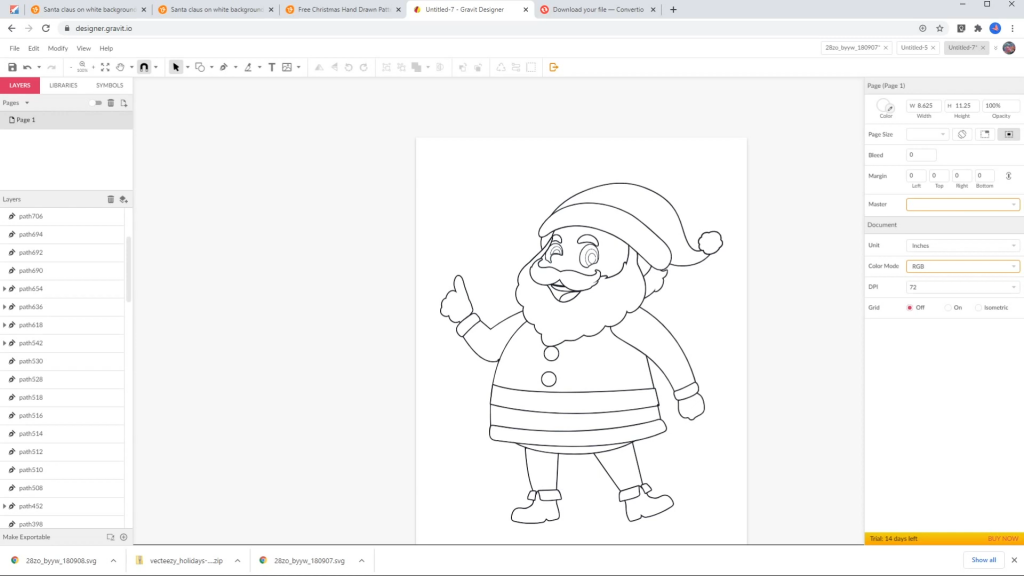Toggle the Pages panel switch

(95, 103)
